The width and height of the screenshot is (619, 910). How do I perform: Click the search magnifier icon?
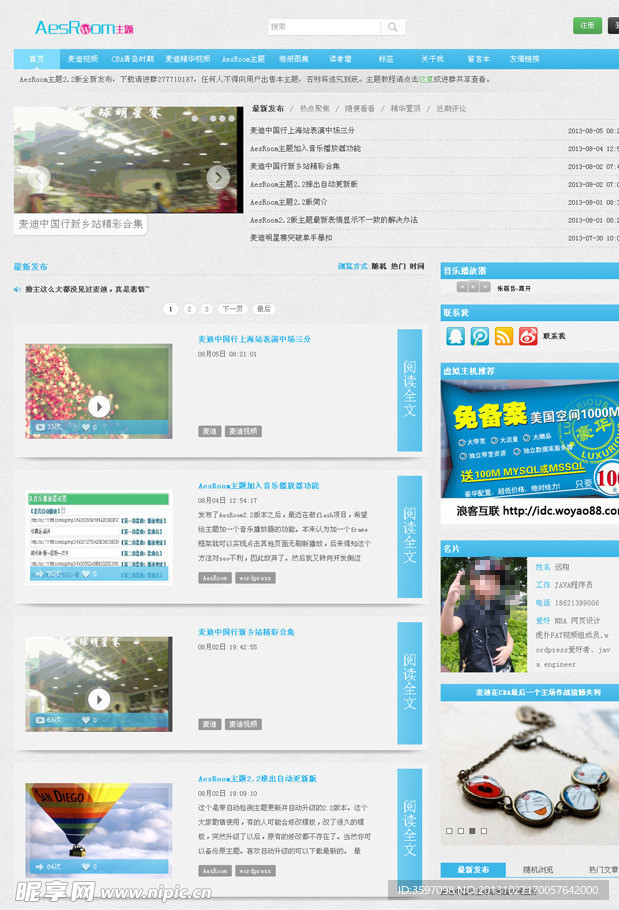point(393,27)
